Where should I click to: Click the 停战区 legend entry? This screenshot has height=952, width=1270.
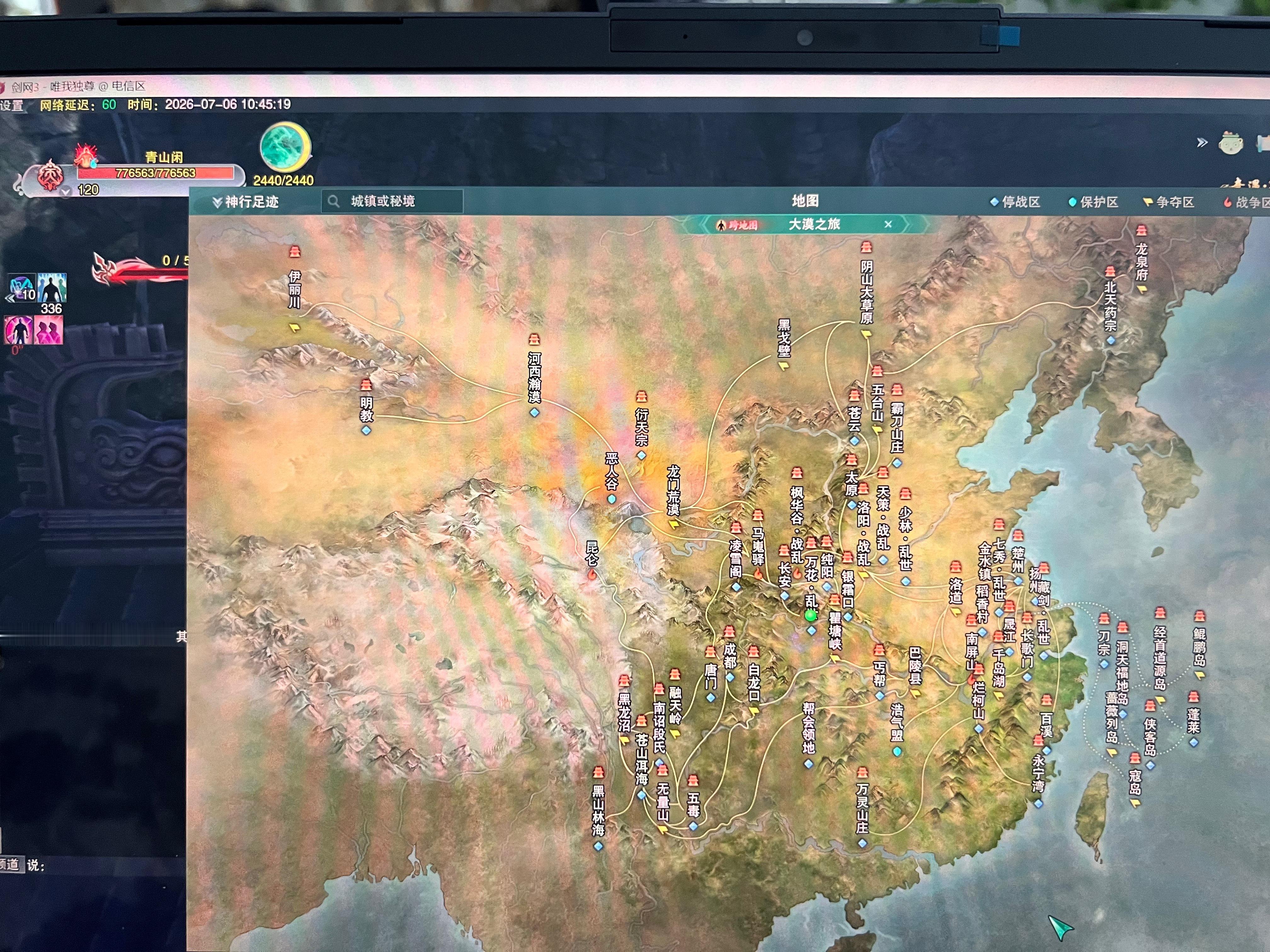[x=1015, y=202]
